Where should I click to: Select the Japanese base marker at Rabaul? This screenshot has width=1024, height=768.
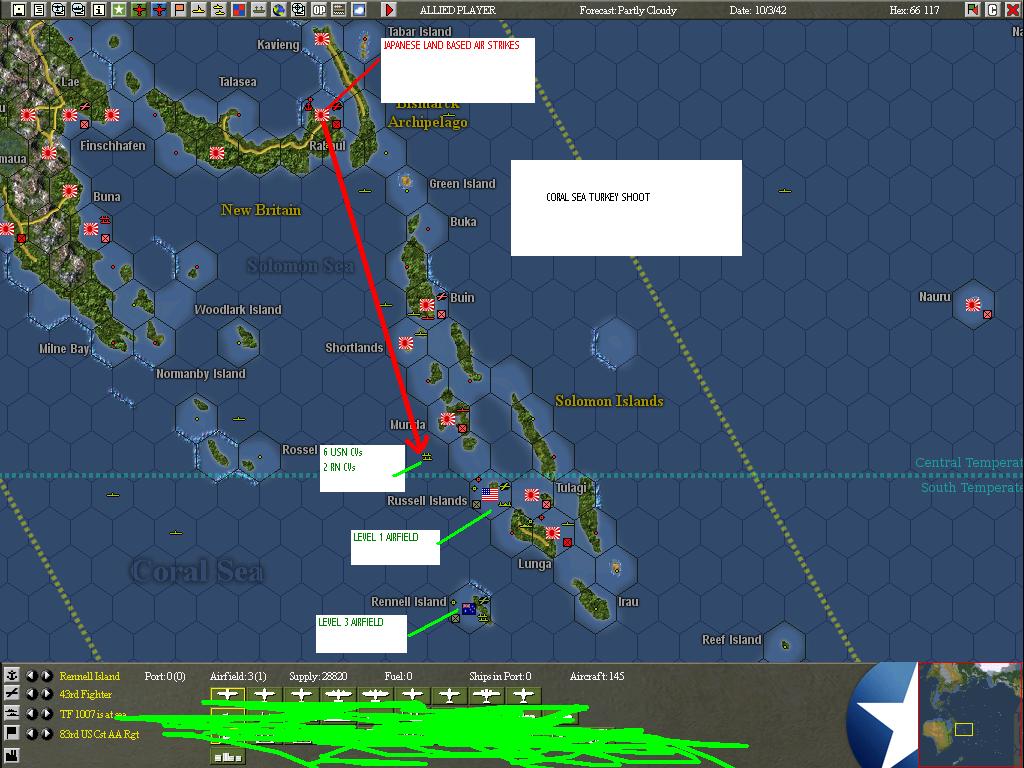point(322,115)
